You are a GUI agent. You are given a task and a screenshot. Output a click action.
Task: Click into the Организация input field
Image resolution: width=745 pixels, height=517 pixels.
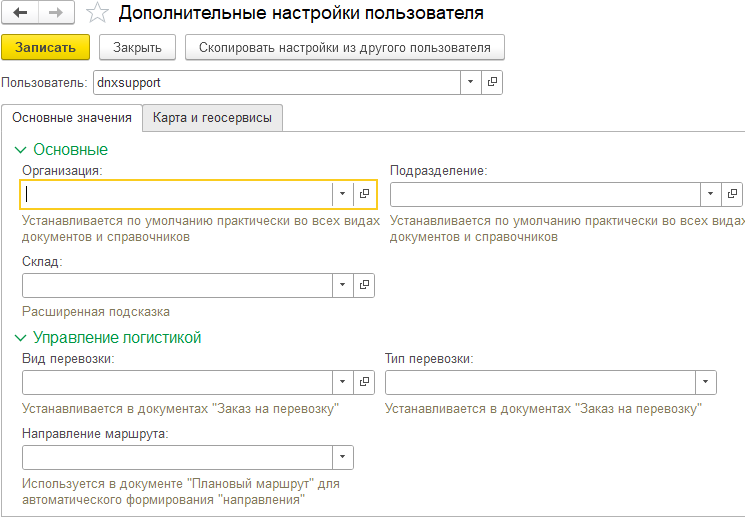[177, 194]
